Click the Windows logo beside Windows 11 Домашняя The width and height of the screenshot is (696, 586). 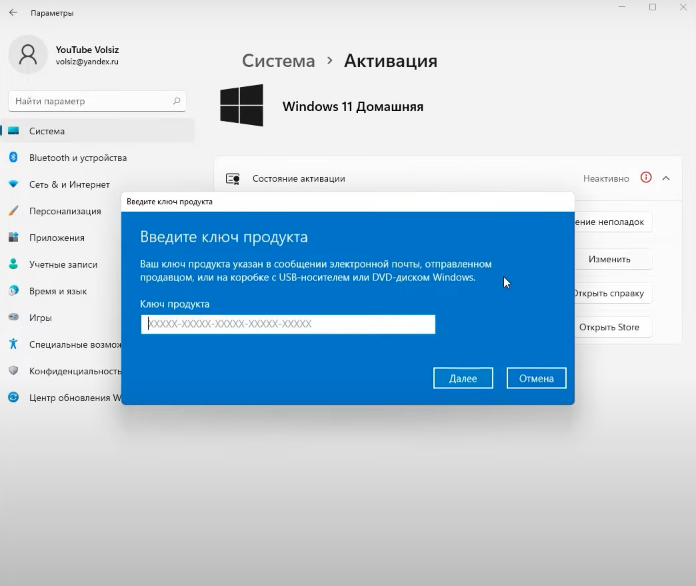pyautogui.click(x=241, y=105)
